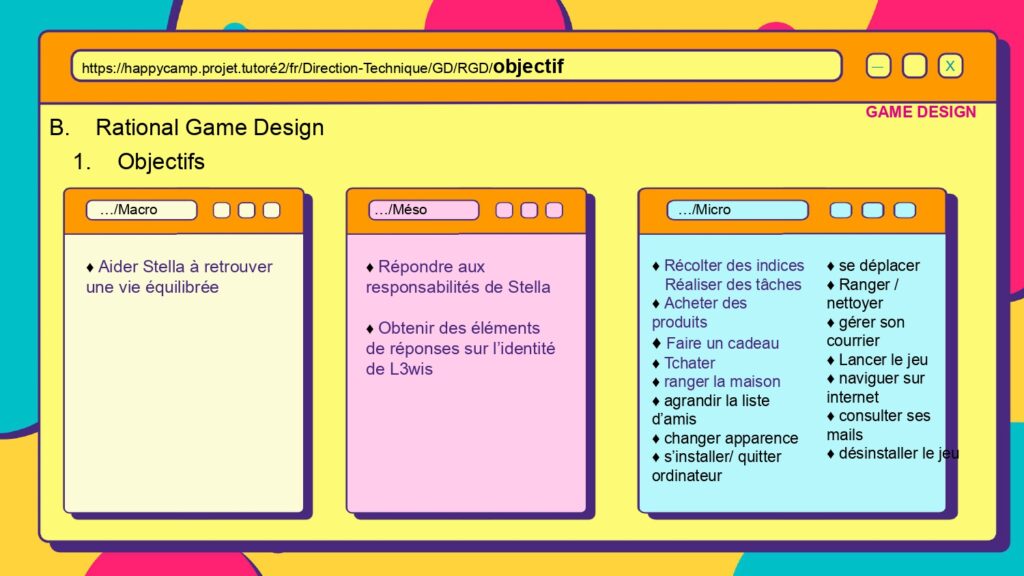
Task: Click the rightmost control button of the Micro window
Action: click(x=904, y=210)
